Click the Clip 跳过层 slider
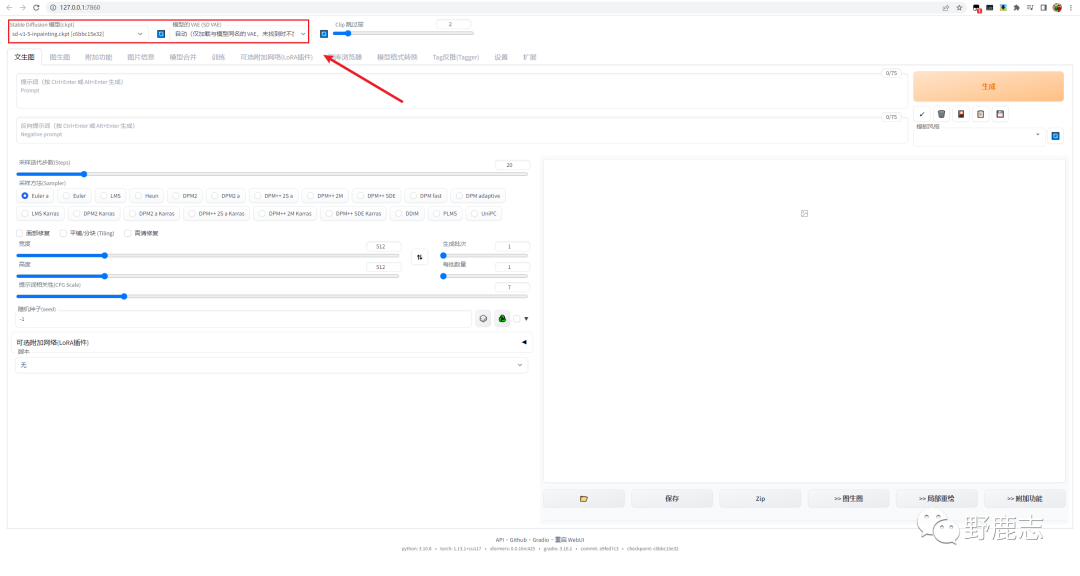 click(403, 33)
